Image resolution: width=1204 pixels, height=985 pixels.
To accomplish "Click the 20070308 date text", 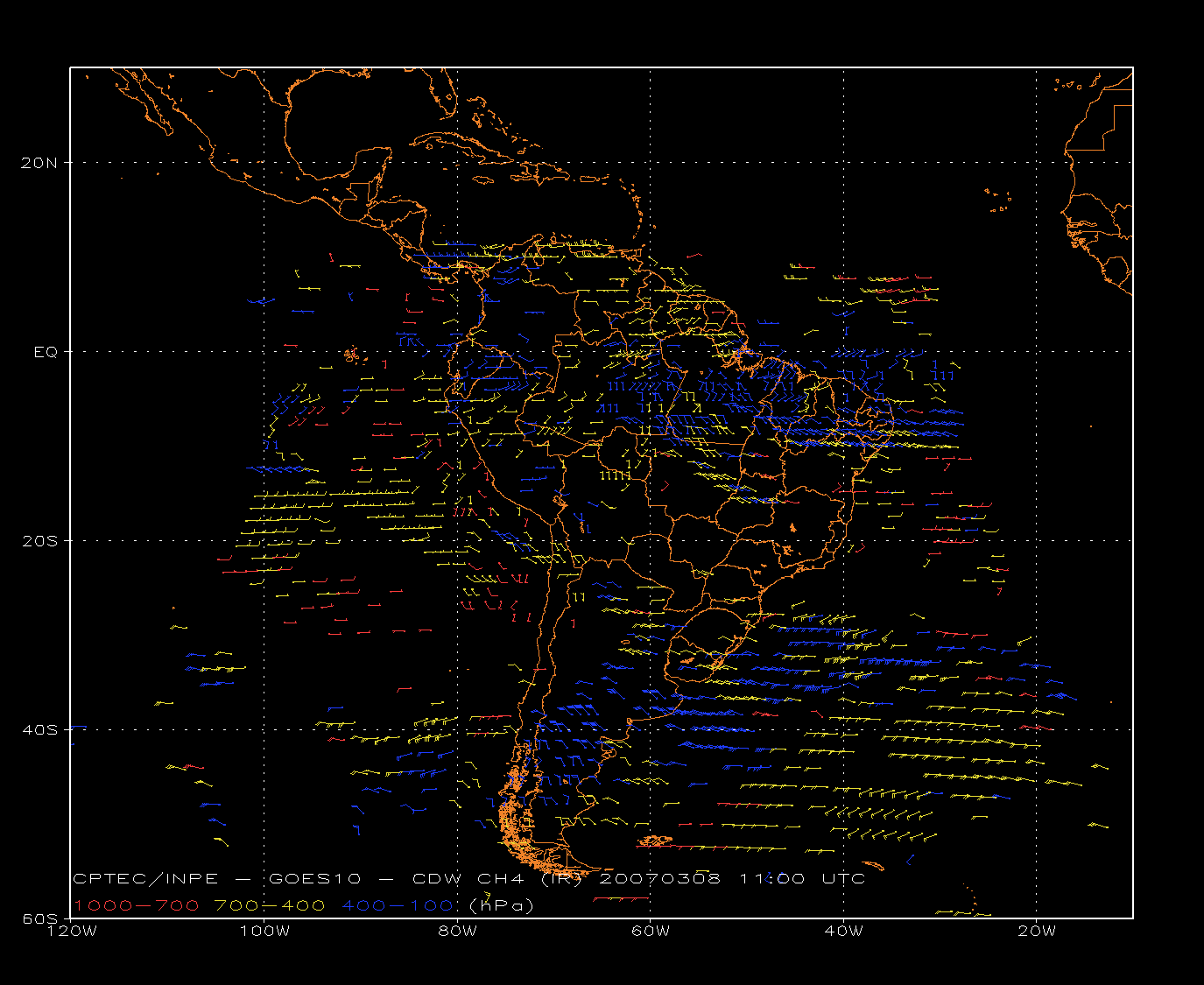I will tap(659, 878).
